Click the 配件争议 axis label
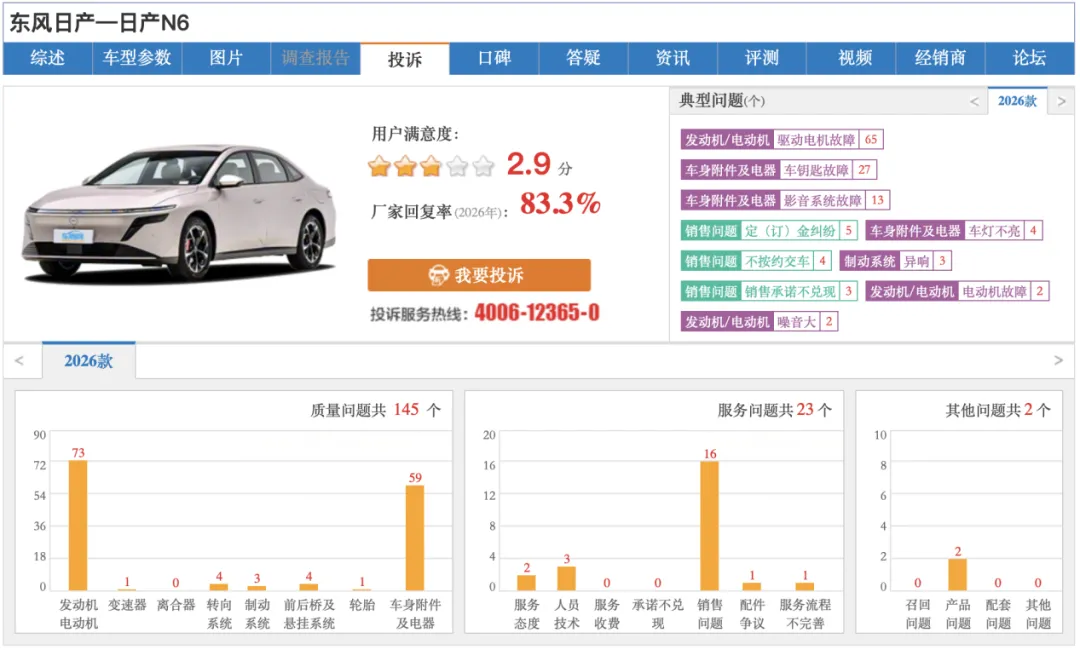This screenshot has width=1080, height=650. pos(751,614)
